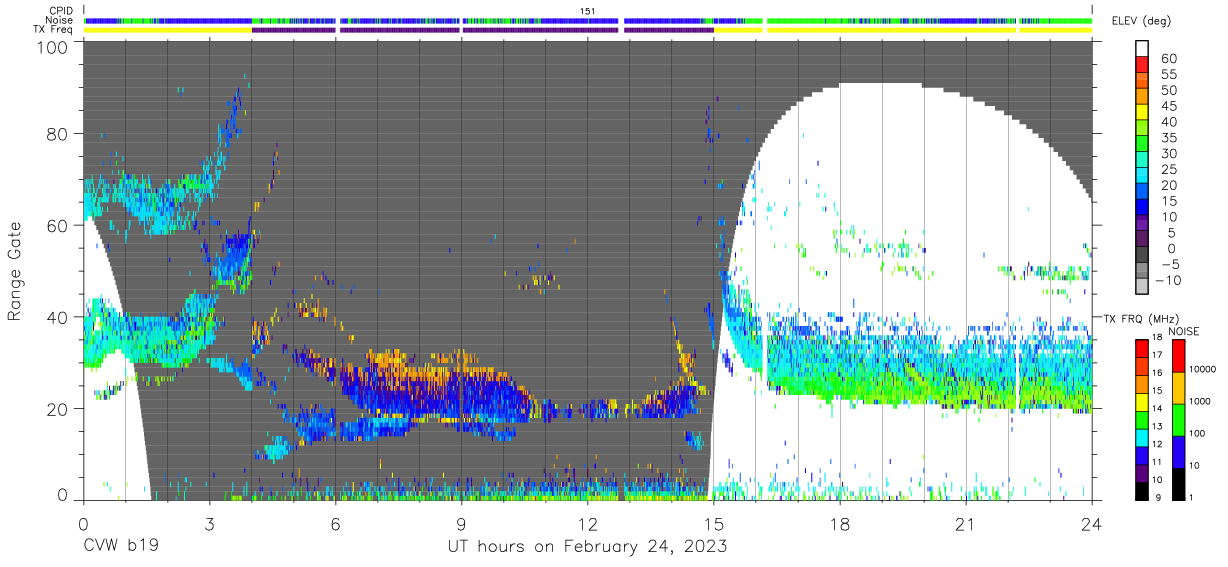This screenshot has height=567, width=1228.
Task: Click the red TX frequency swatch near 18
Action: coord(1143,348)
